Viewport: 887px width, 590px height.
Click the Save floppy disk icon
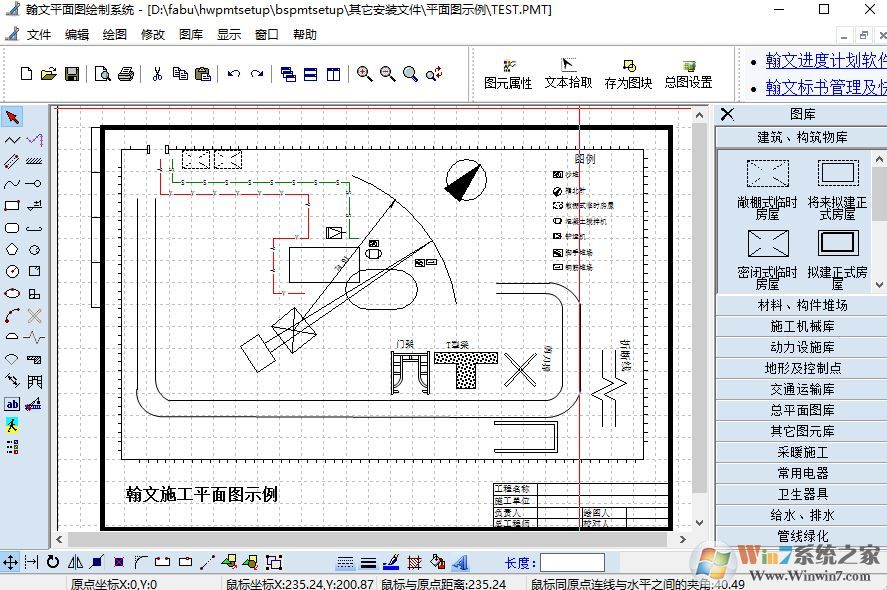[72, 74]
